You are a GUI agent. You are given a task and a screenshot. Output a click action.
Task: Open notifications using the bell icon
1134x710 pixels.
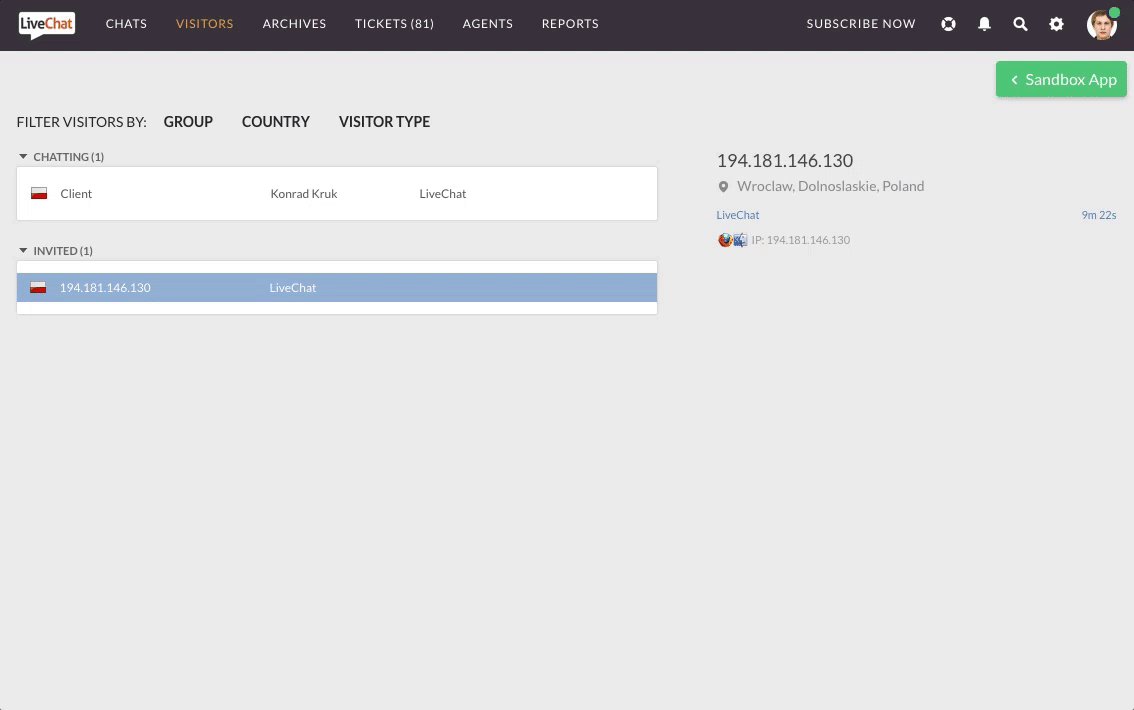click(984, 24)
